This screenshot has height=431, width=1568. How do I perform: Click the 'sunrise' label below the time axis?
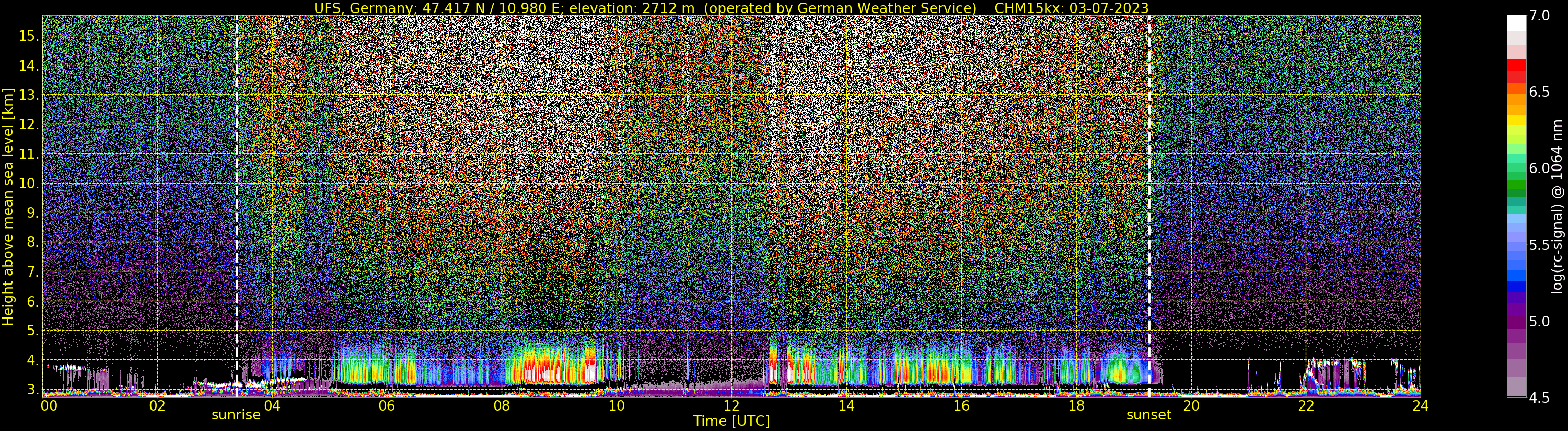[236, 415]
